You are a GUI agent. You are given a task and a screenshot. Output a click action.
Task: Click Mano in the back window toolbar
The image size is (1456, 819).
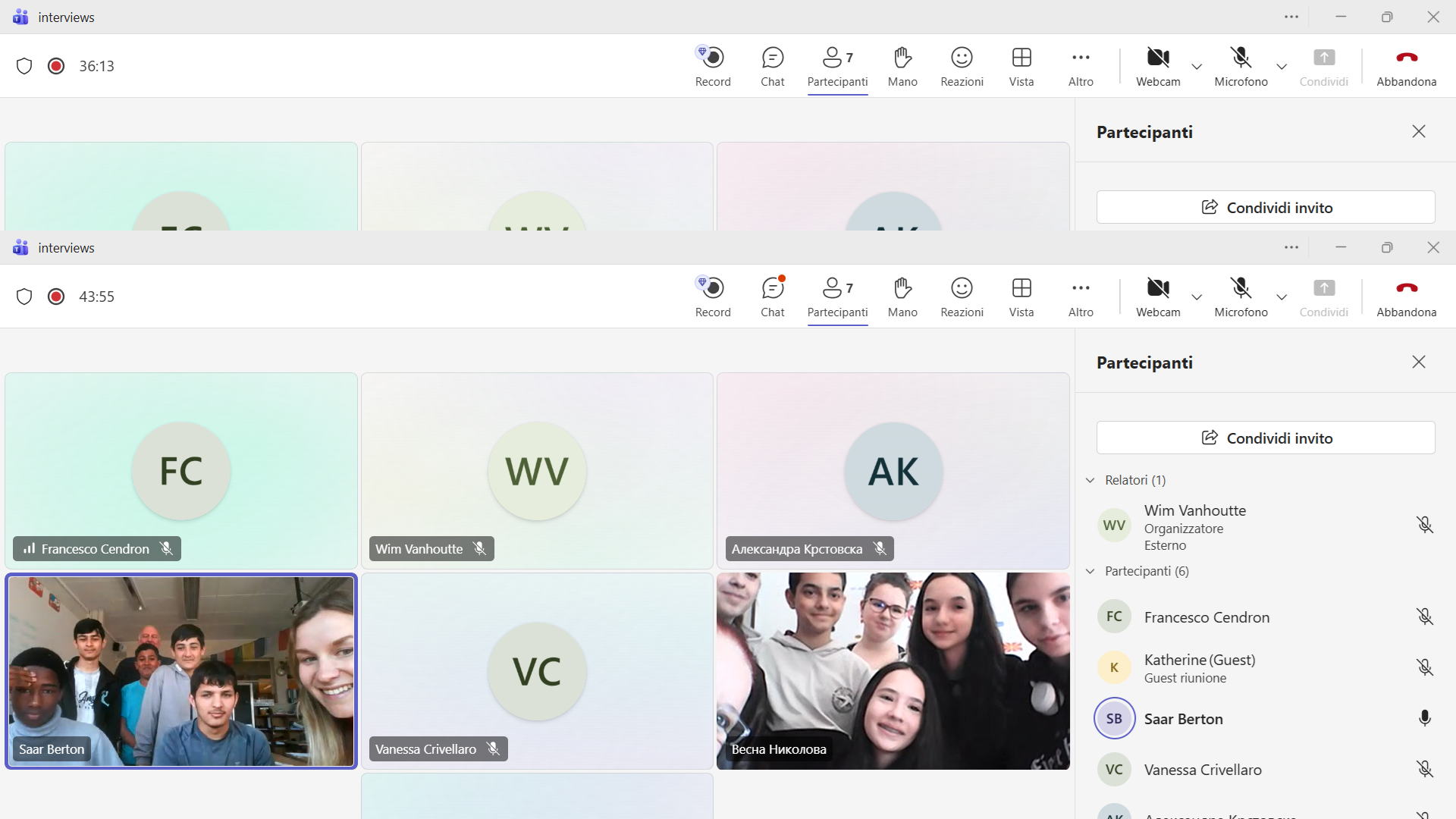click(902, 67)
